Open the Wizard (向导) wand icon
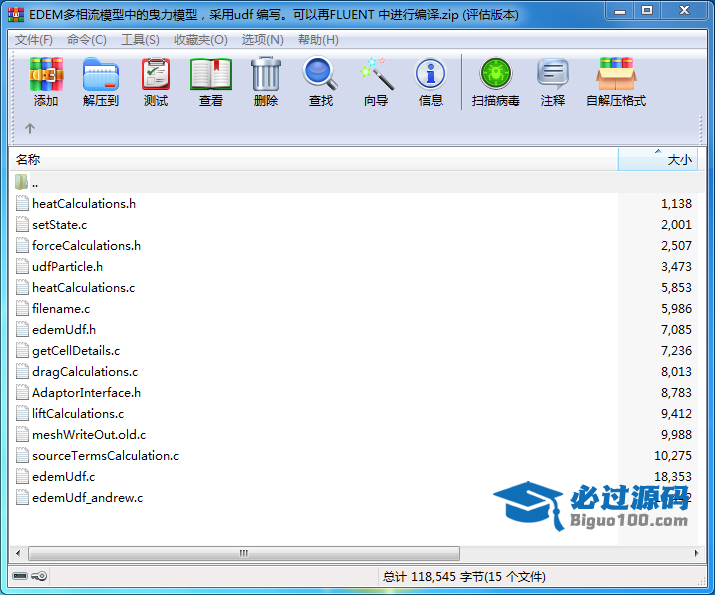The image size is (715, 595). pos(376,82)
